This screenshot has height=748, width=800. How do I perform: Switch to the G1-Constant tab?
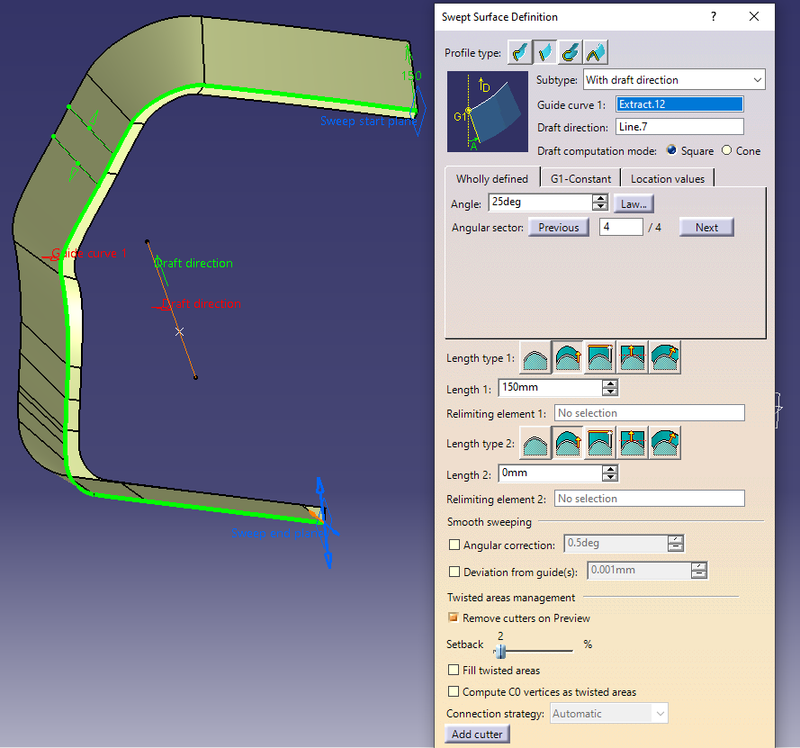[x=580, y=177]
